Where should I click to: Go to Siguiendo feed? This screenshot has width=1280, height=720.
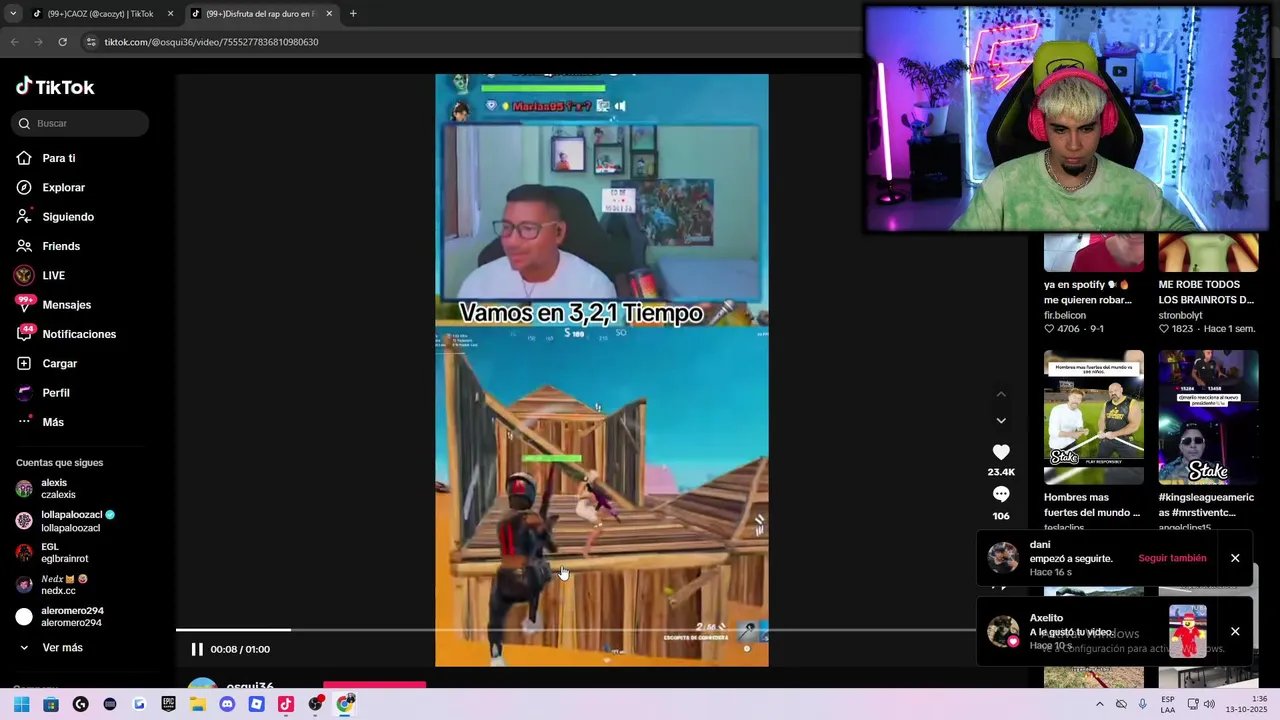[55, 217]
